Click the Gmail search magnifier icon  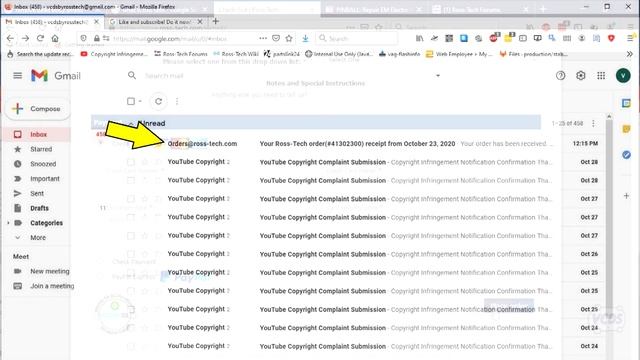[x=132, y=76]
